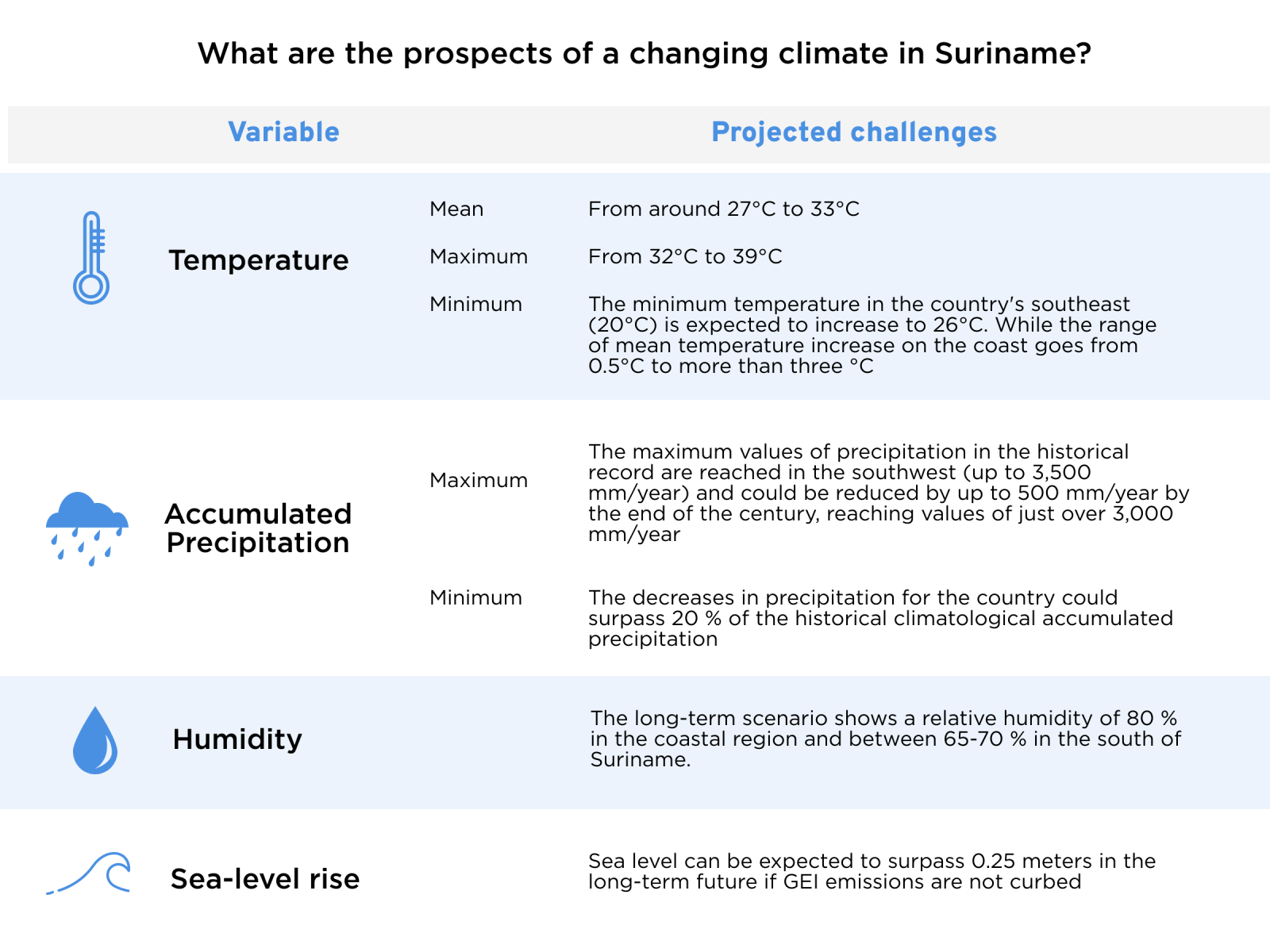Click the text 'From 32°C to 39°C'
The height and width of the screenshot is (952, 1270).
685,257
